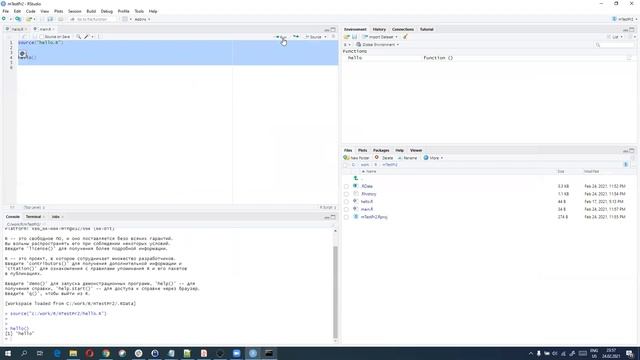Image resolution: width=640 pixels, height=360 pixels.
Task: Click the Delete button in Files pane
Action: click(384, 158)
